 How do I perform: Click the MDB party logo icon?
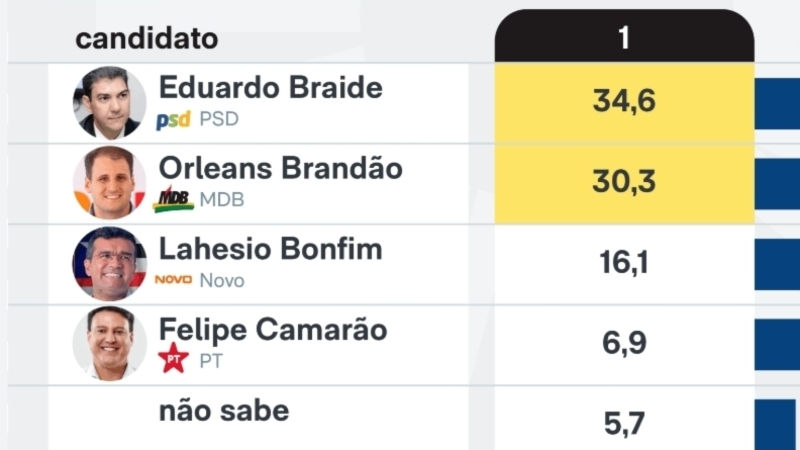174,199
